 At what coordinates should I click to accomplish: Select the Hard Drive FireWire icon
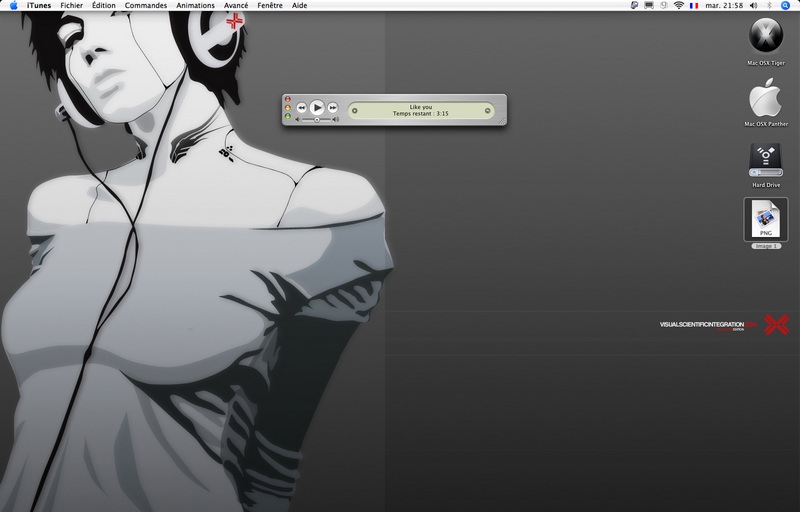(x=766, y=160)
